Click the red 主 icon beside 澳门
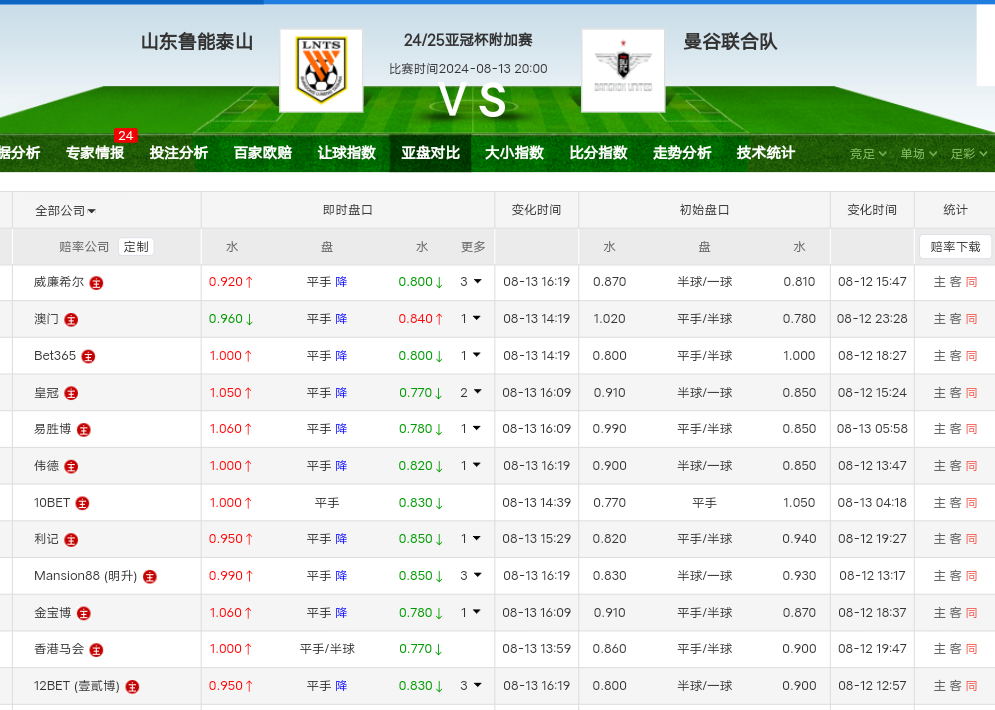Screen dimensions: 995x710 (x=71, y=320)
